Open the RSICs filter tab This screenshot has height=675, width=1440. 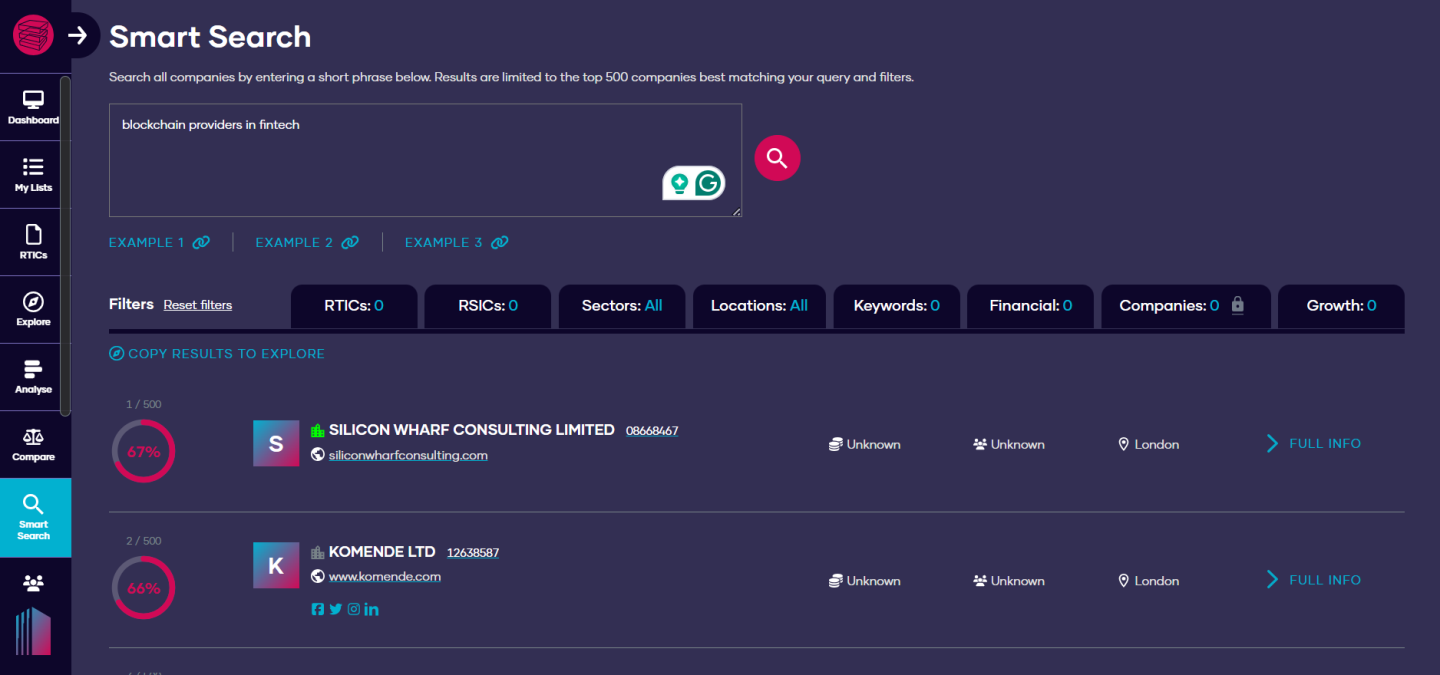point(488,306)
